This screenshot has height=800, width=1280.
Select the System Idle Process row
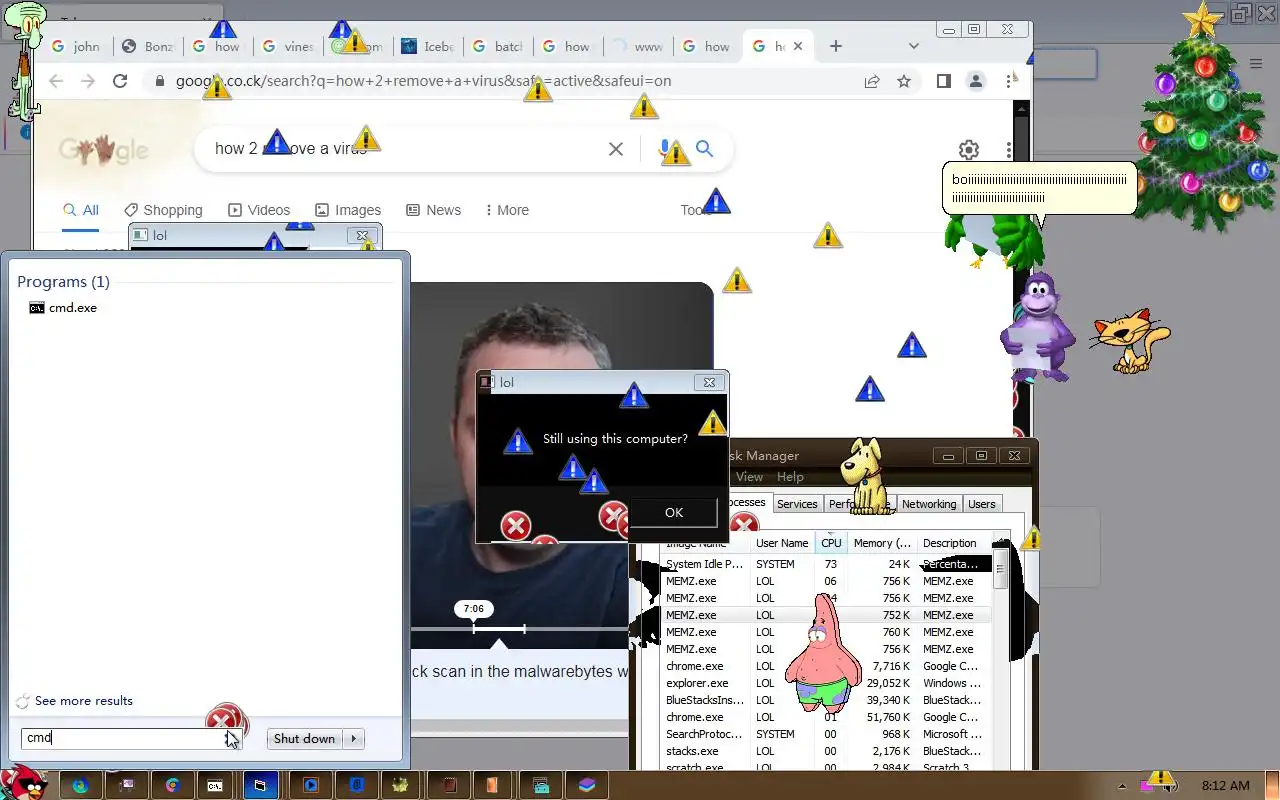(x=826, y=564)
